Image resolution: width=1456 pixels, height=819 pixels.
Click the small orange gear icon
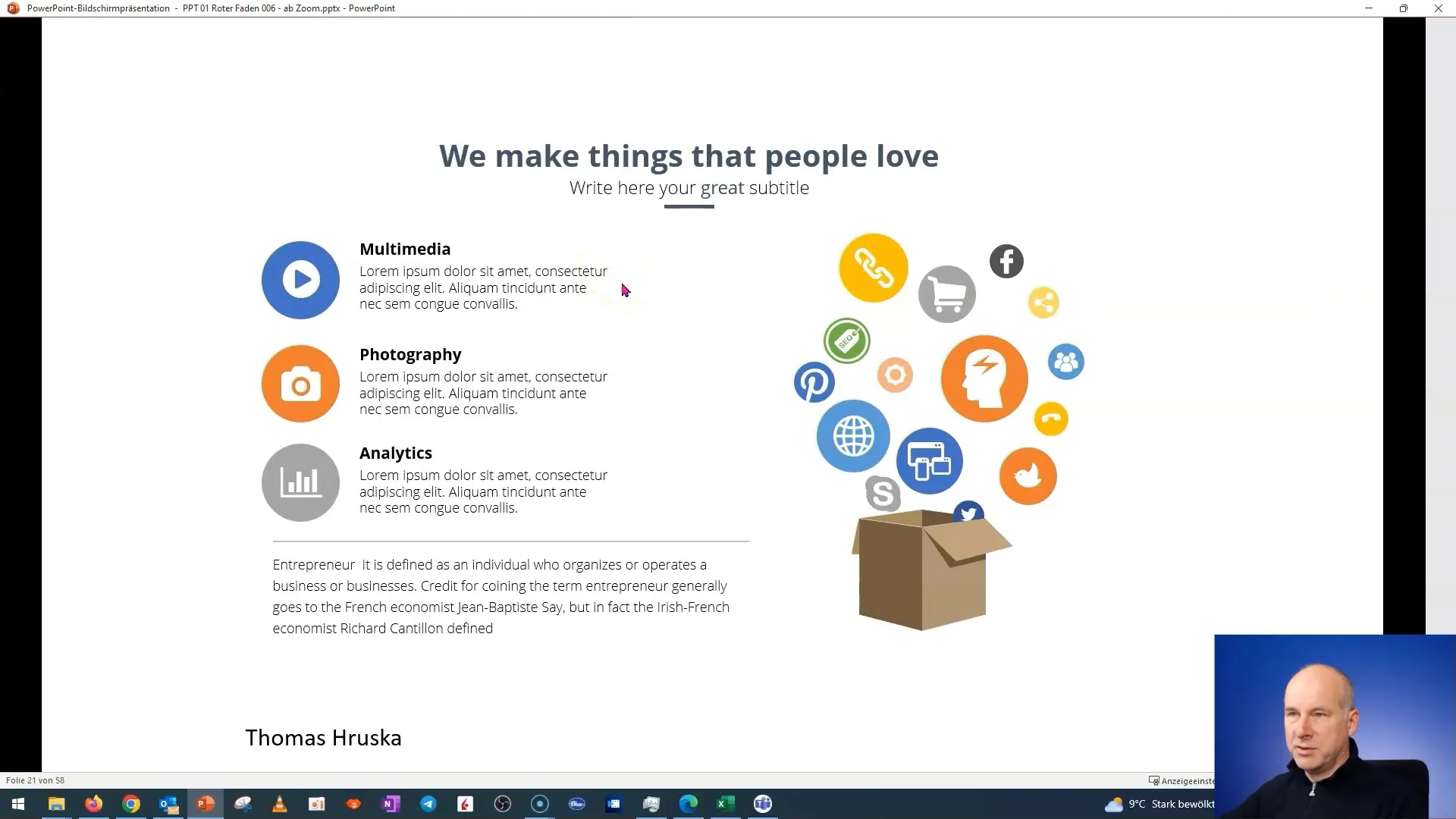coord(895,375)
